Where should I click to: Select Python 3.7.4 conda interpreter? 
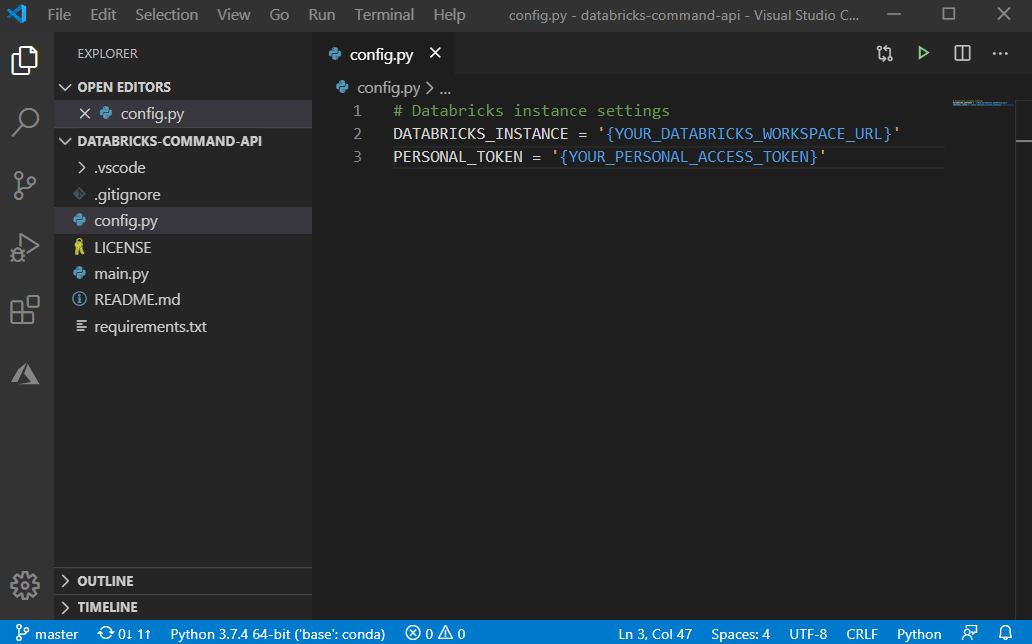[277, 633]
